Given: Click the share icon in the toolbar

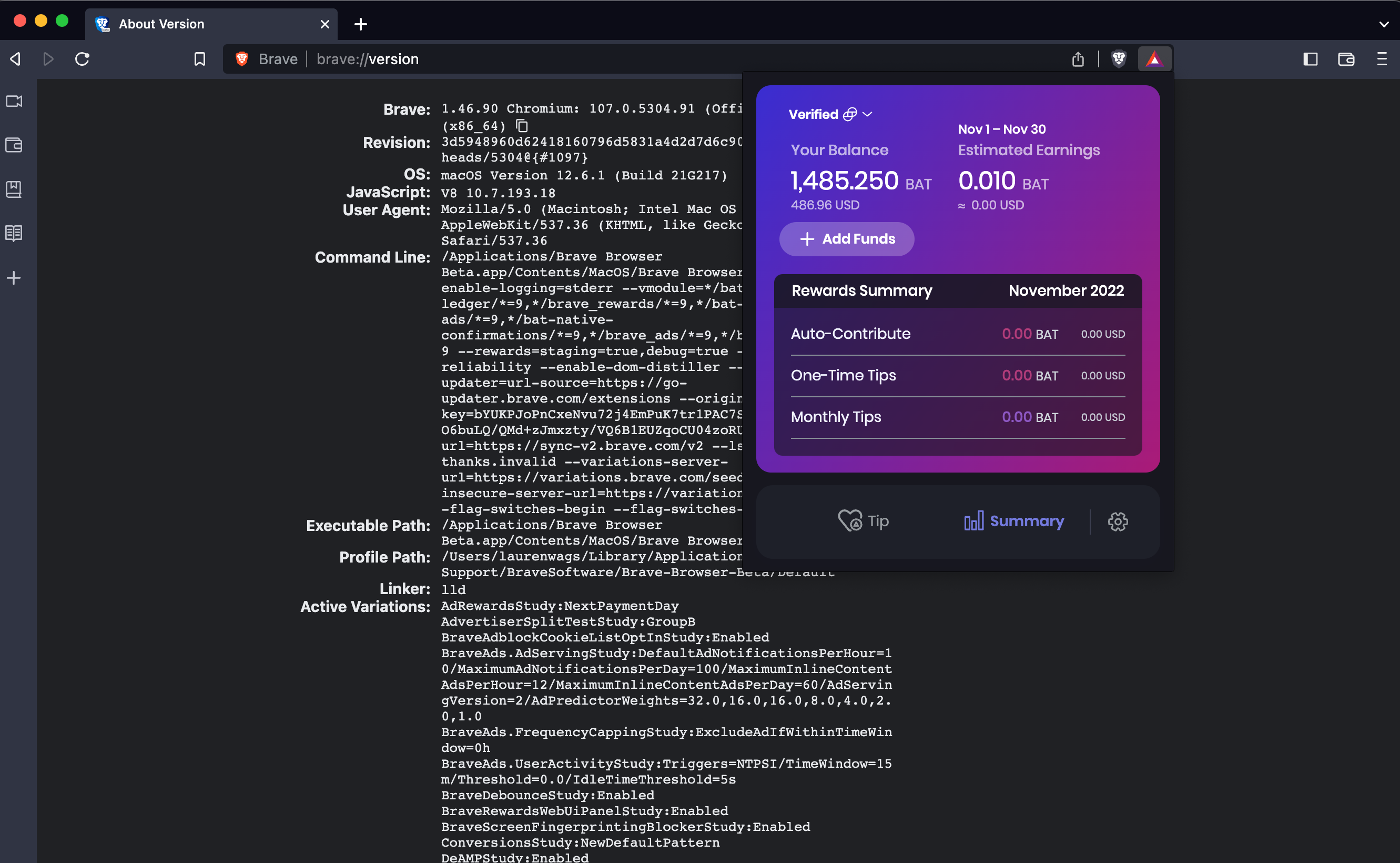Looking at the screenshot, I should [1078, 59].
